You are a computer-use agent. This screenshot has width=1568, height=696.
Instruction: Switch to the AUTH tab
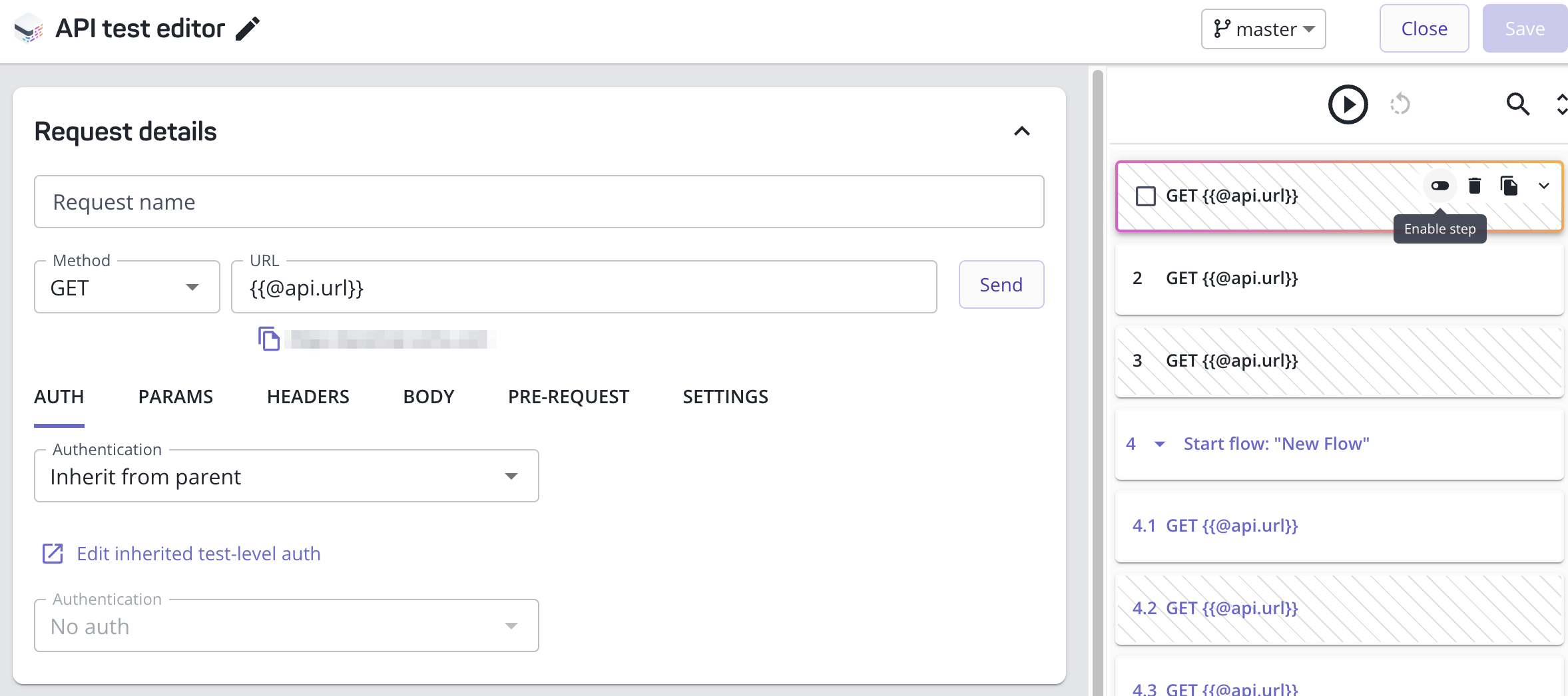pos(59,397)
